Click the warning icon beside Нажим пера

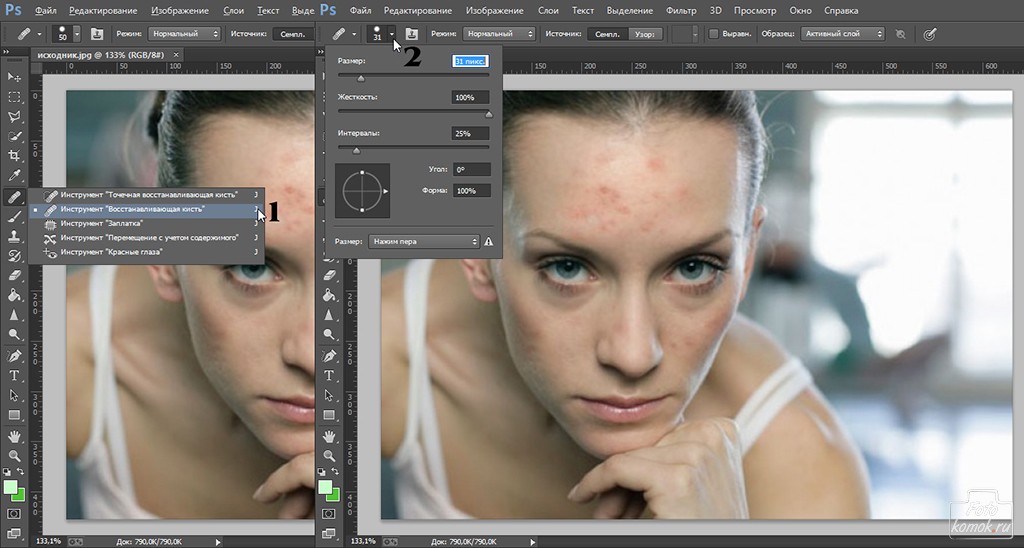coord(488,242)
